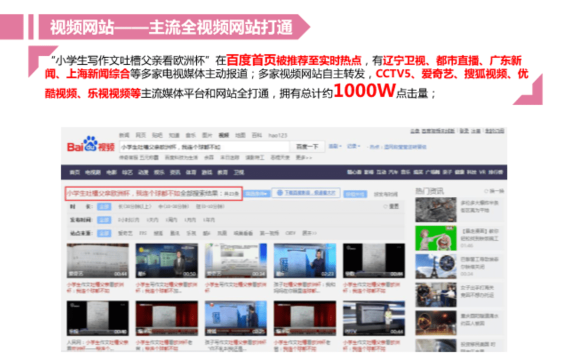Select the 全部 option in 时长 filter row
This screenshot has width=570, height=360.
pos(104,207)
